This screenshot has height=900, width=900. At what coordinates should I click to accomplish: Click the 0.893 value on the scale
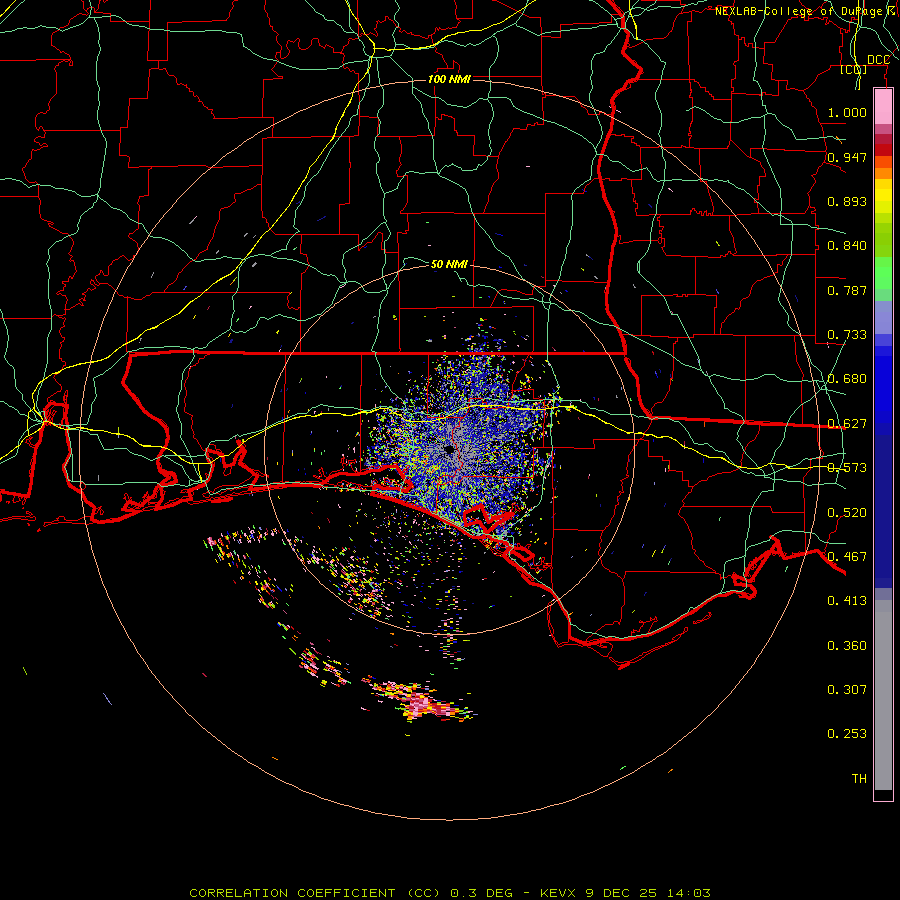click(847, 201)
